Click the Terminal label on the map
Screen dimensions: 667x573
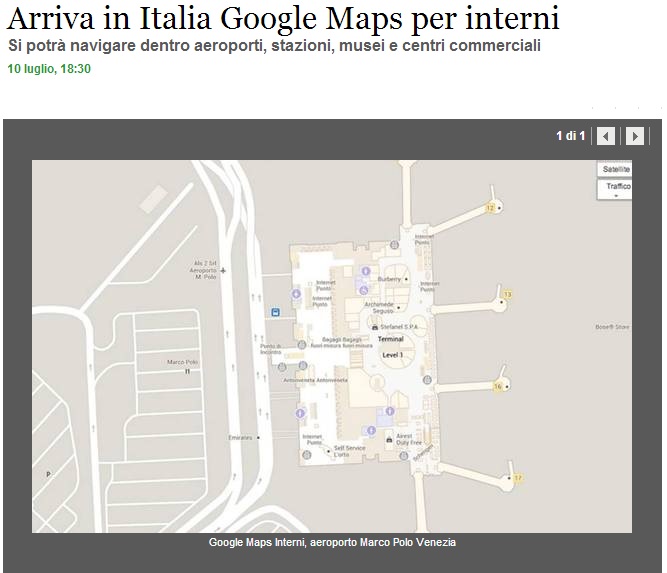391,339
